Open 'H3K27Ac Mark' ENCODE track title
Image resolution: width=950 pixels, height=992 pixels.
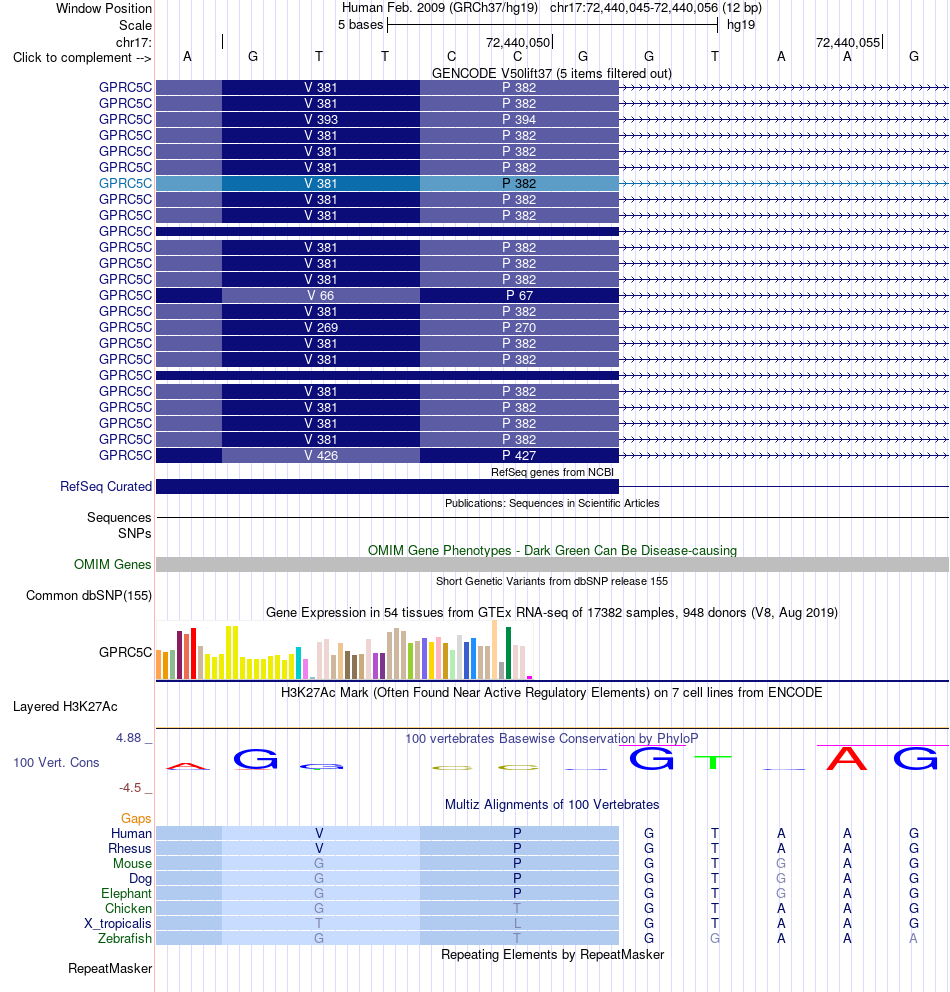(x=552, y=692)
